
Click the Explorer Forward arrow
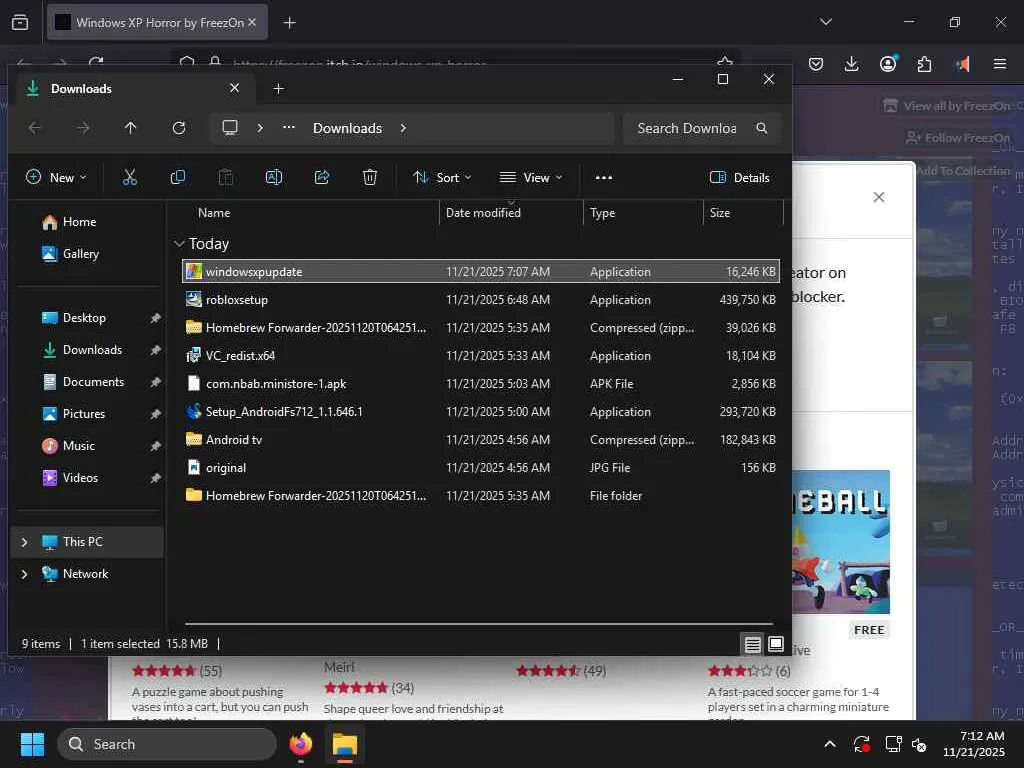[83, 128]
